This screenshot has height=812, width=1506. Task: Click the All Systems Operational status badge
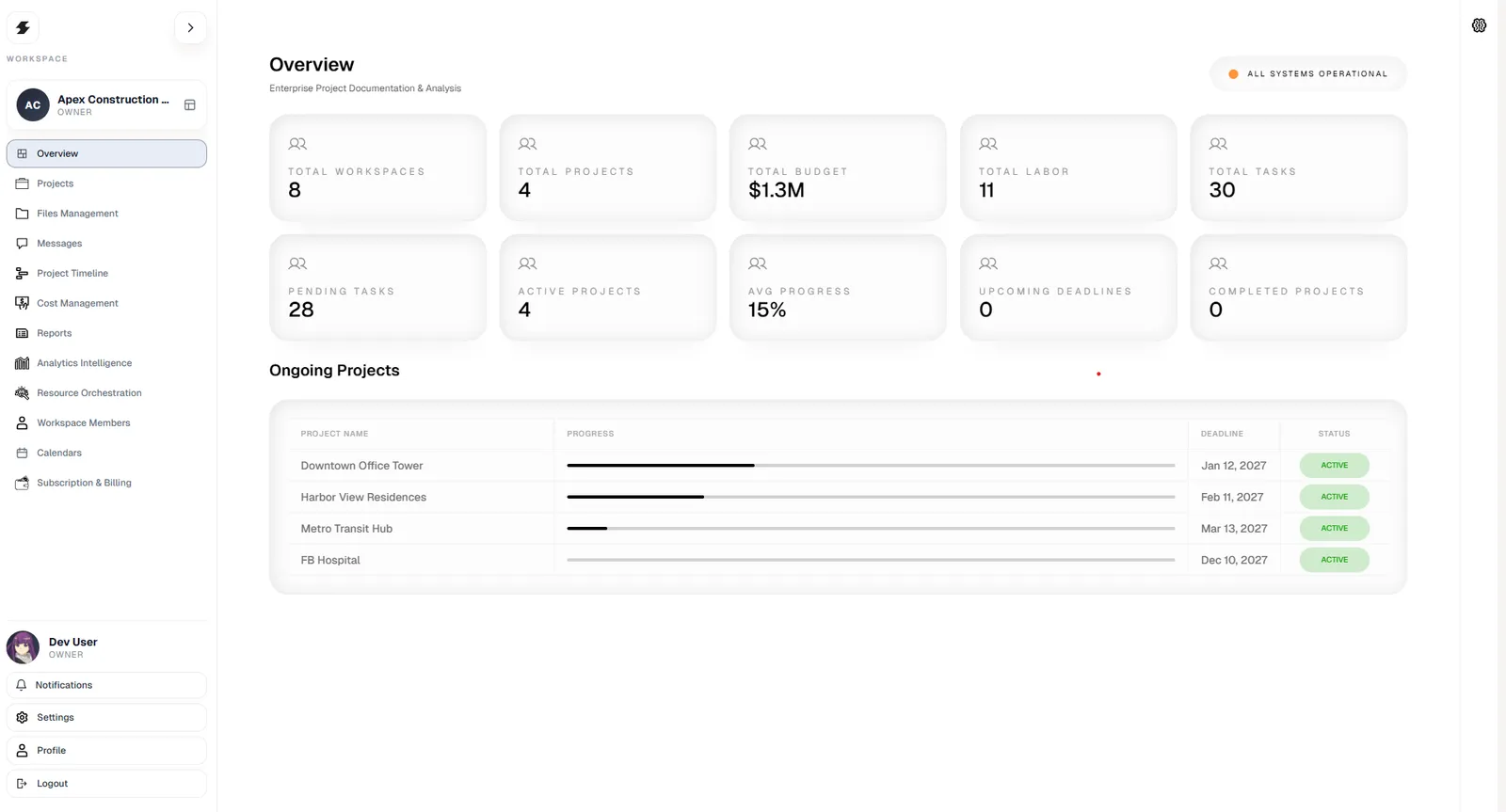coord(1307,73)
